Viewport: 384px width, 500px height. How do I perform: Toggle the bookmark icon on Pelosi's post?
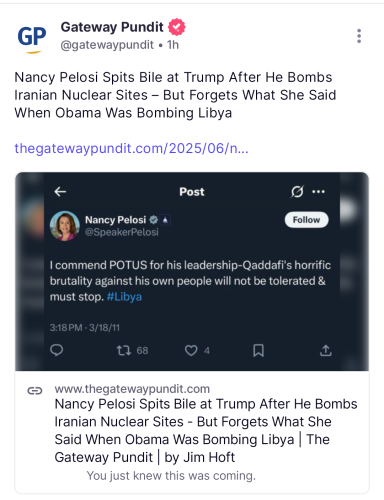[258, 350]
